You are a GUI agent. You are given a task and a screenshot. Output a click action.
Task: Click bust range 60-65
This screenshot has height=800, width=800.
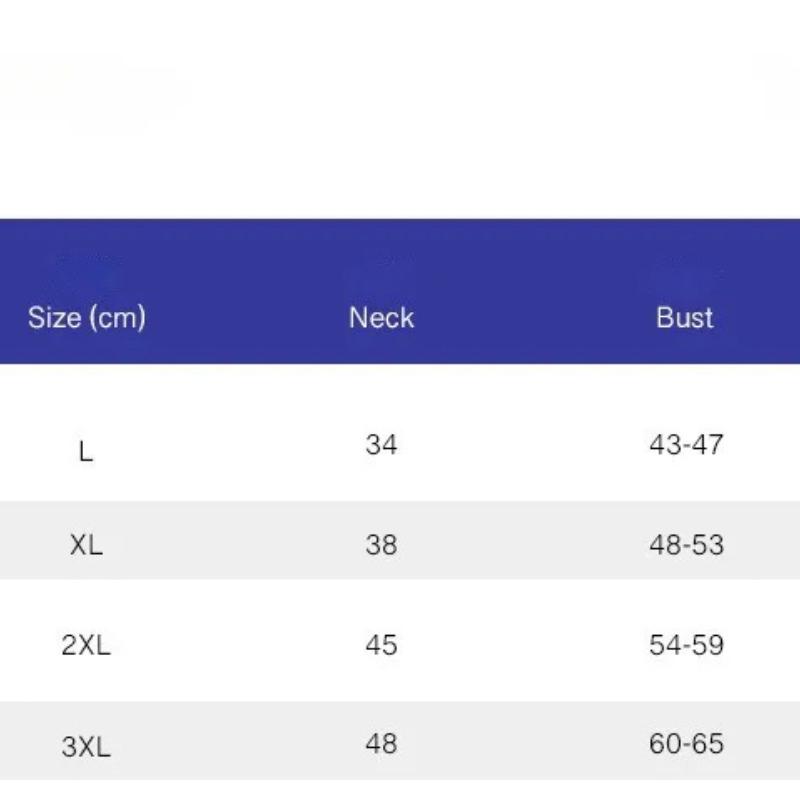click(686, 744)
